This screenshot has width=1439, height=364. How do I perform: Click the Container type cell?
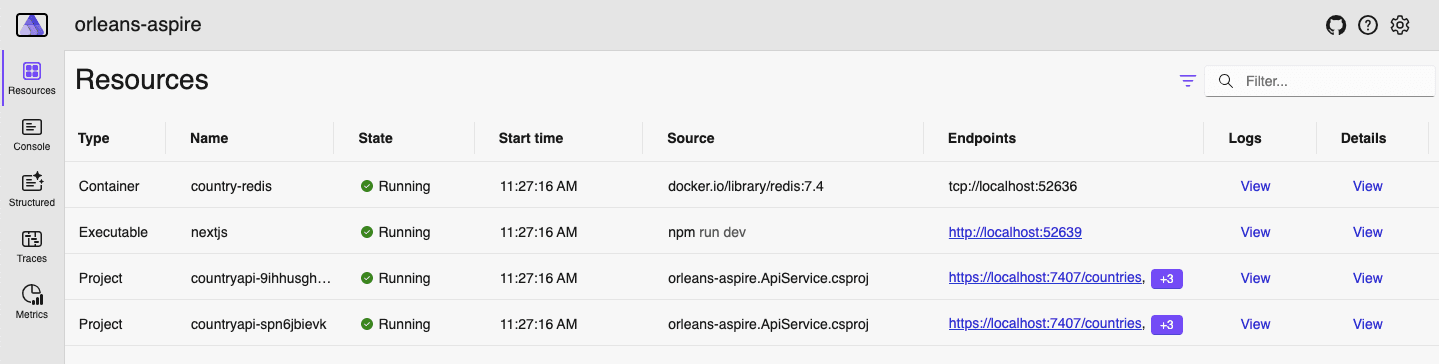(109, 186)
